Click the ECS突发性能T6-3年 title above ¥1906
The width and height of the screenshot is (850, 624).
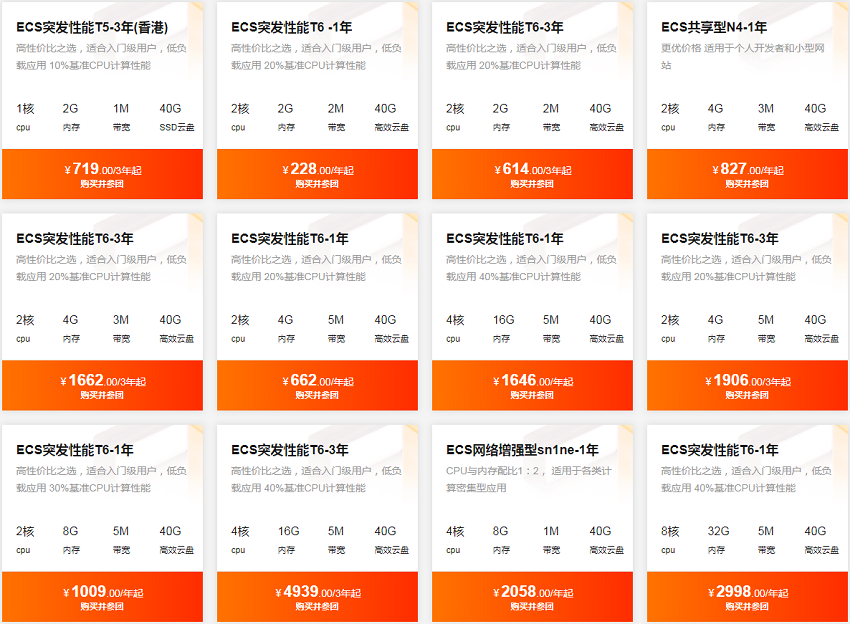click(720, 239)
